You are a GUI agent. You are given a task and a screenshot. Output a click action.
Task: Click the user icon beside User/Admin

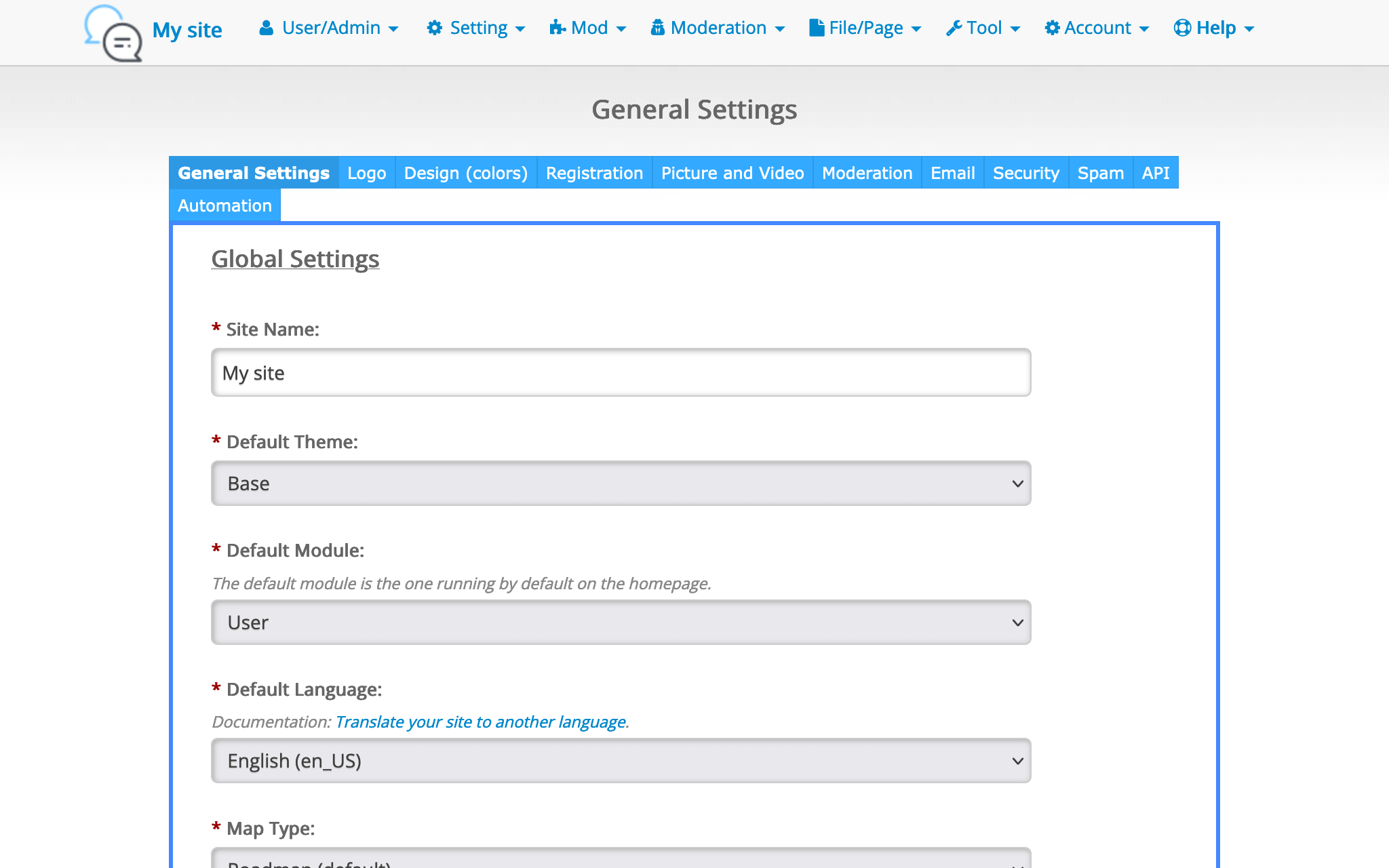pyautogui.click(x=267, y=28)
